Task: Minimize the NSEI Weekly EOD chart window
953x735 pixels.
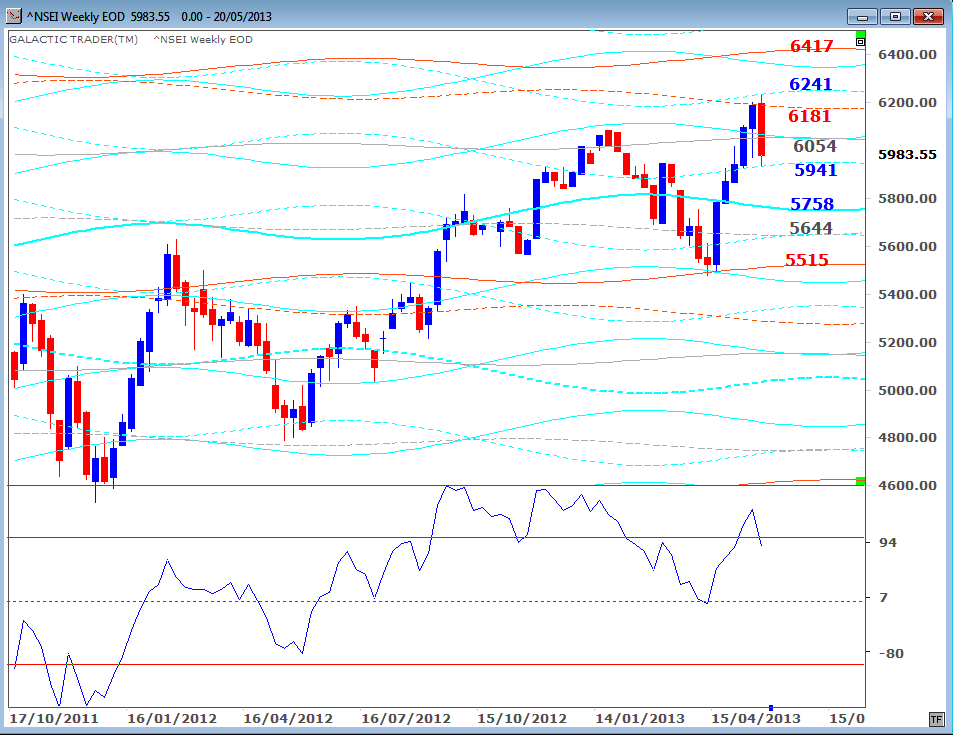Action: (862, 16)
